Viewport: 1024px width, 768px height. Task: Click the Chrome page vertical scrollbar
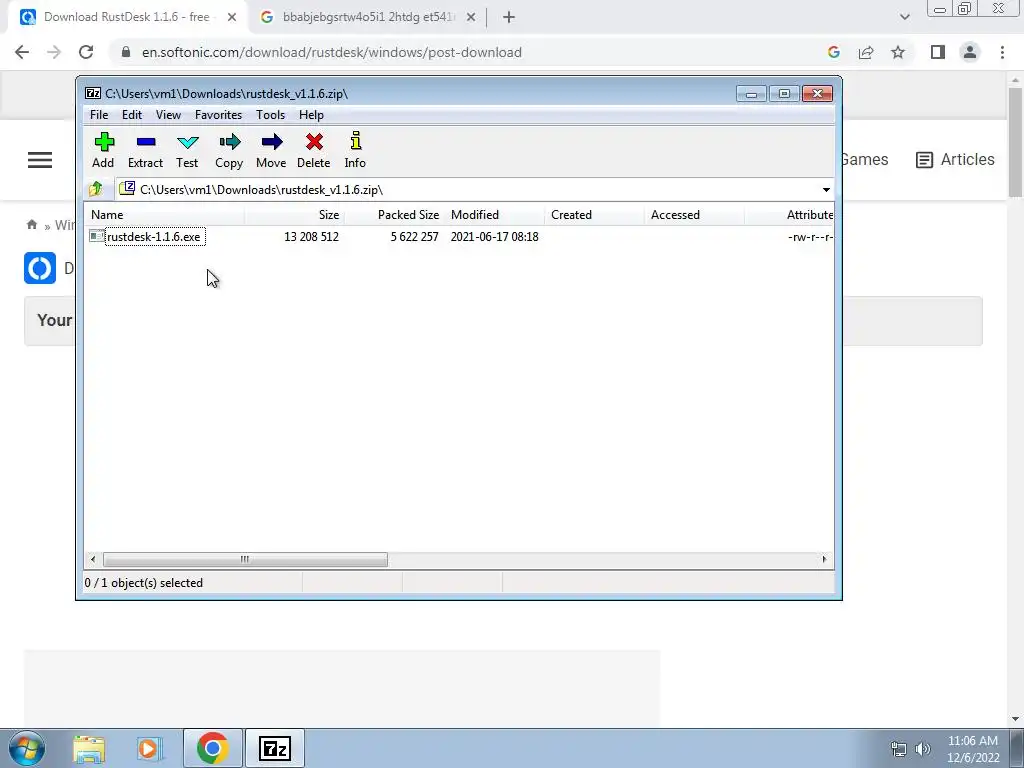tap(1015, 142)
